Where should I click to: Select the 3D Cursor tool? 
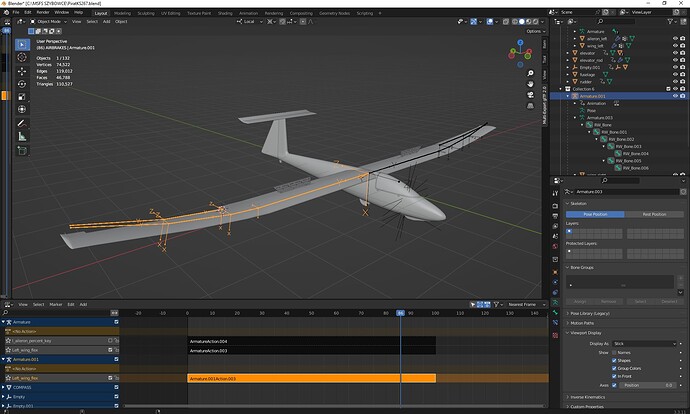[x=22, y=57]
